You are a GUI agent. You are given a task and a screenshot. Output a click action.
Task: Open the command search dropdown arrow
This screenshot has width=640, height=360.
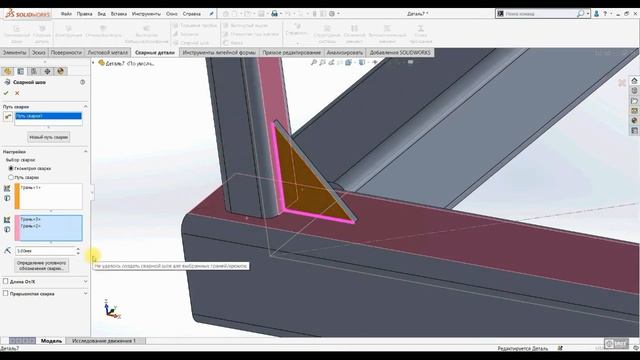tap(588, 13)
